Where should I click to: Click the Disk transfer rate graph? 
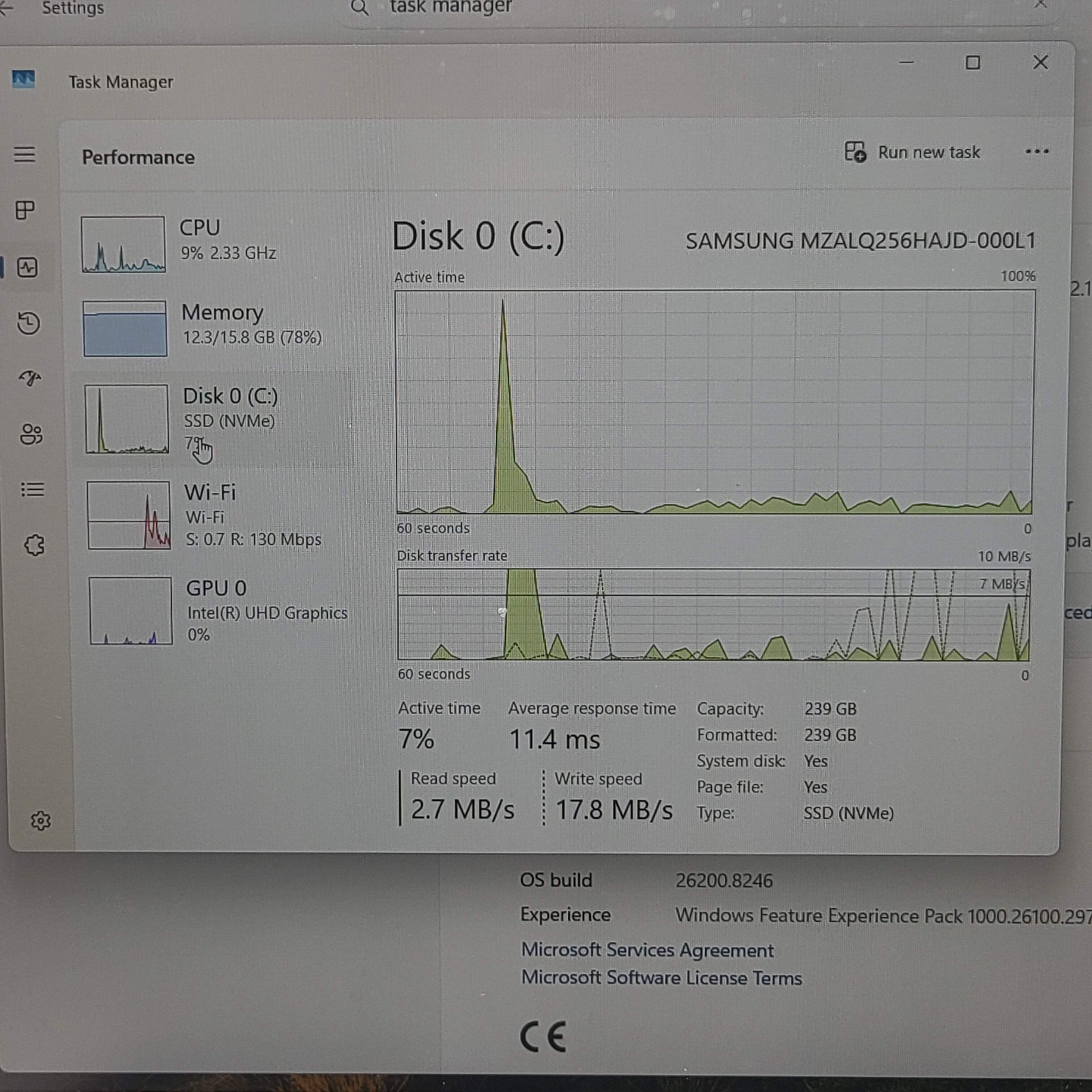click(x=713, y=615)
